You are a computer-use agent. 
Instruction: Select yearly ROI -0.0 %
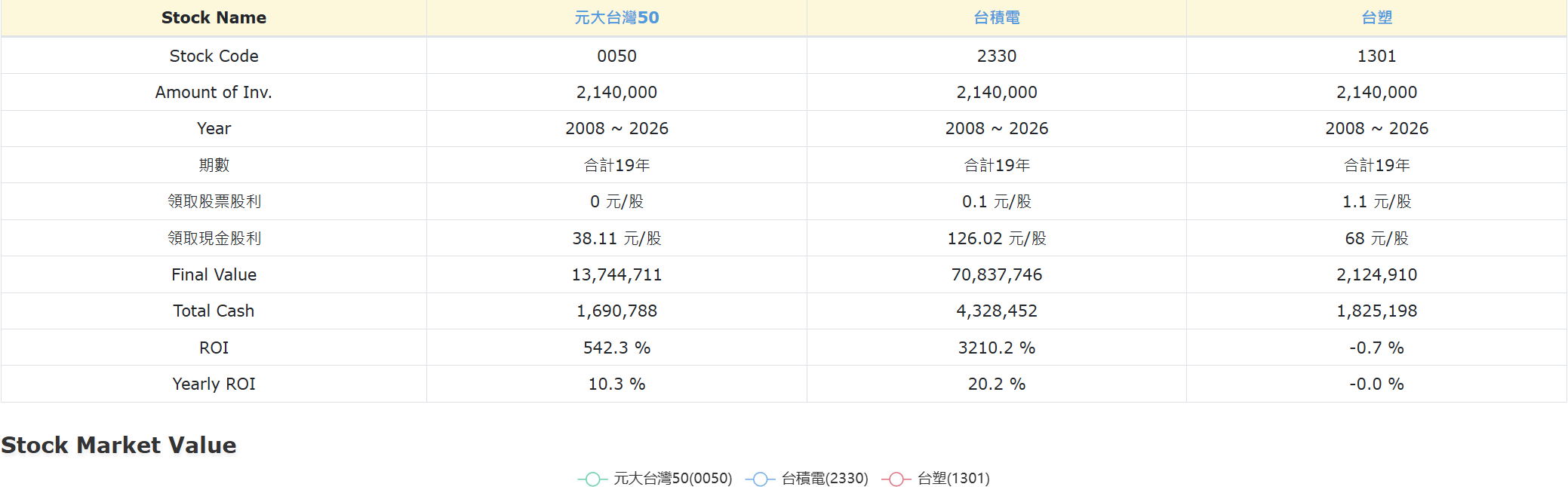(1376, 384)
